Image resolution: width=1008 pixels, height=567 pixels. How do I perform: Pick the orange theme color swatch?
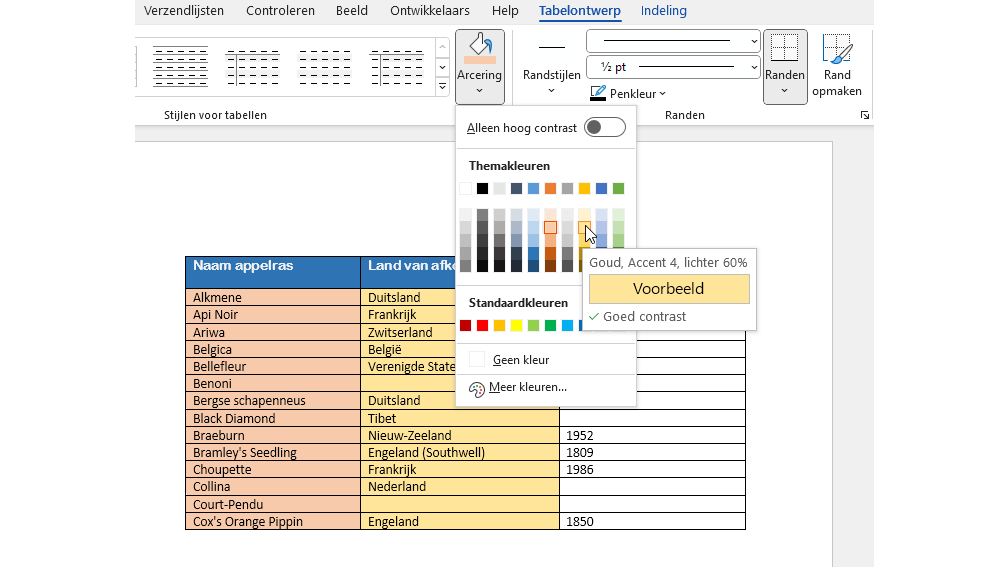click(550, 188)
